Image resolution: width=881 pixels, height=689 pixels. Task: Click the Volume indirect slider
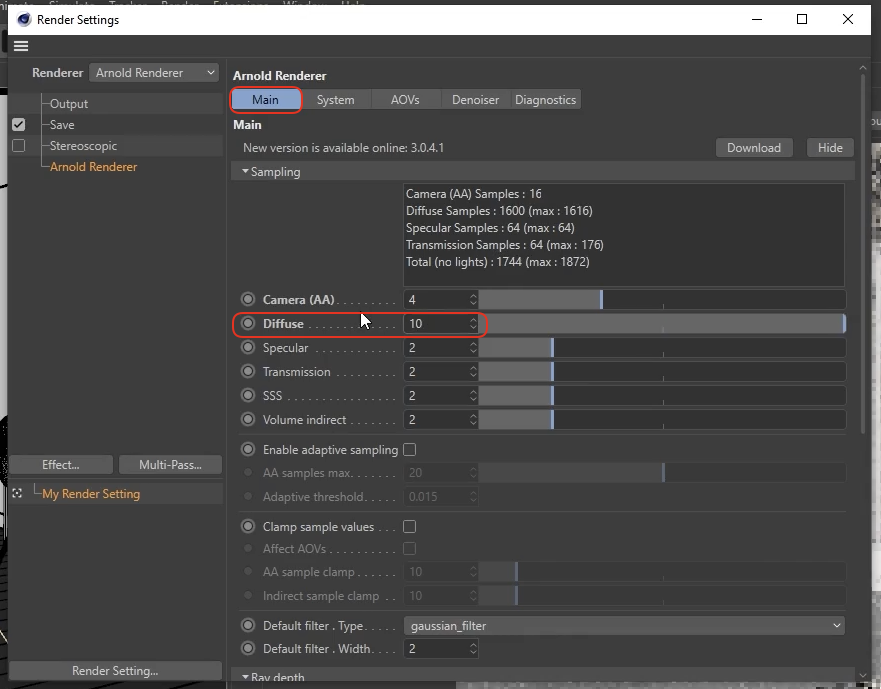(662, 420)
